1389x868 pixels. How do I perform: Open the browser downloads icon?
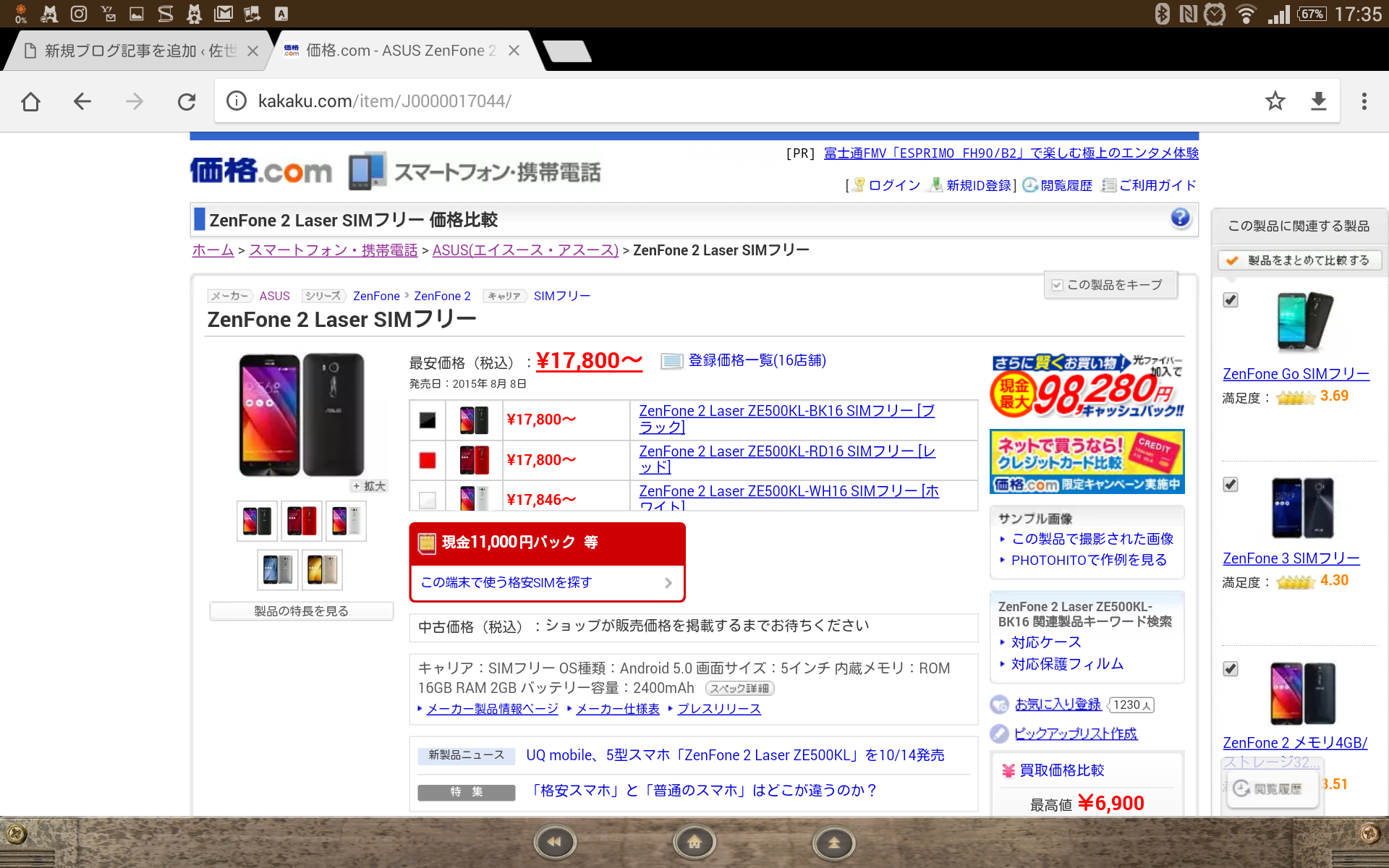(x=1318, y=101)
